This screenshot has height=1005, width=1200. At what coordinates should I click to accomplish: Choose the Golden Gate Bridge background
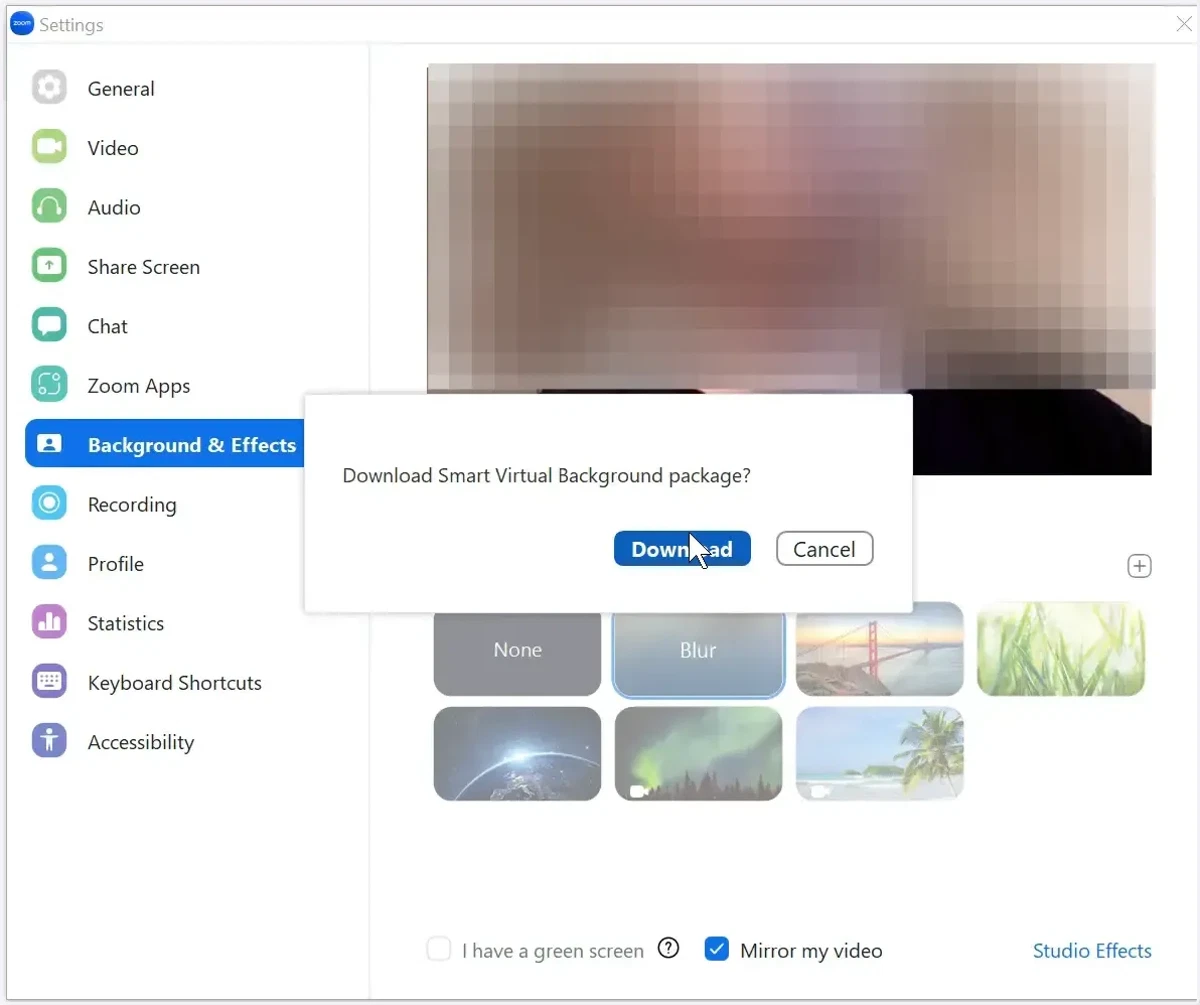[x=880, y=649]
